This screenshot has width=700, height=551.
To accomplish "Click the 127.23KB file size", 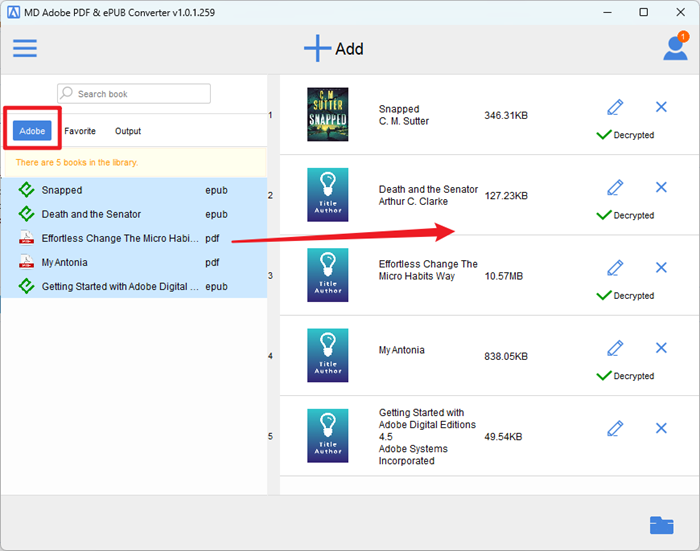I will (x=506, y=196).
